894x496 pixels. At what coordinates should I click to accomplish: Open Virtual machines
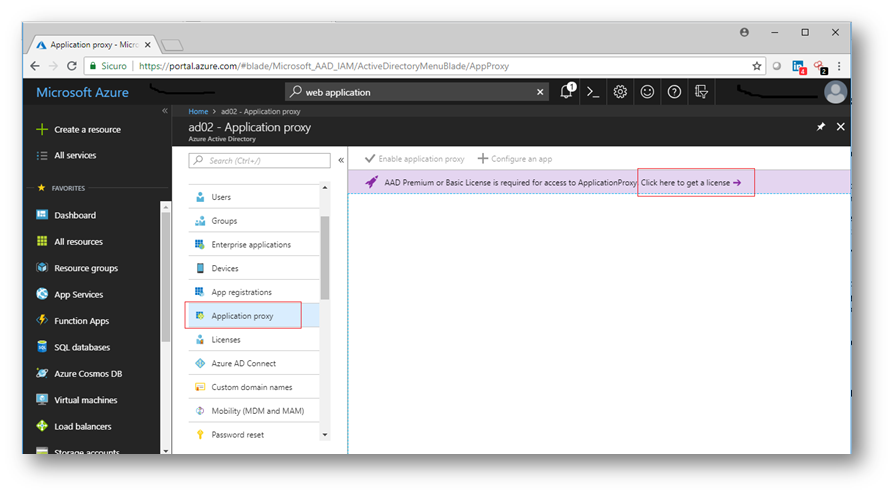click(x=85, y=400)
